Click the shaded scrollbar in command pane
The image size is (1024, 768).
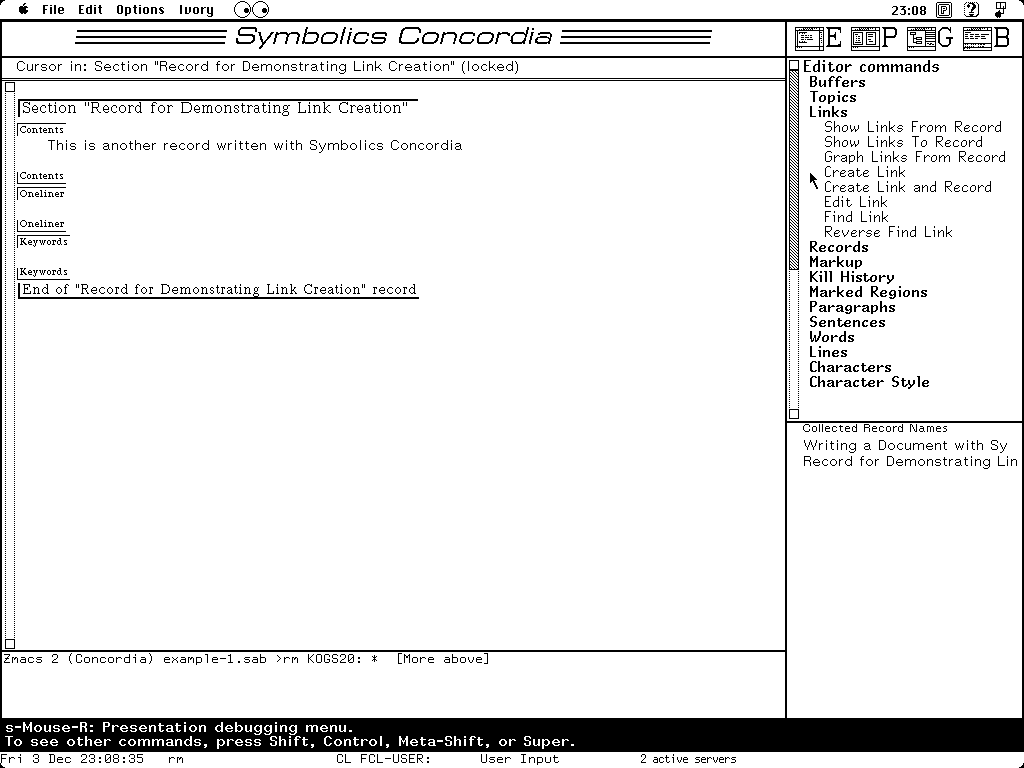tap(794, 170)
